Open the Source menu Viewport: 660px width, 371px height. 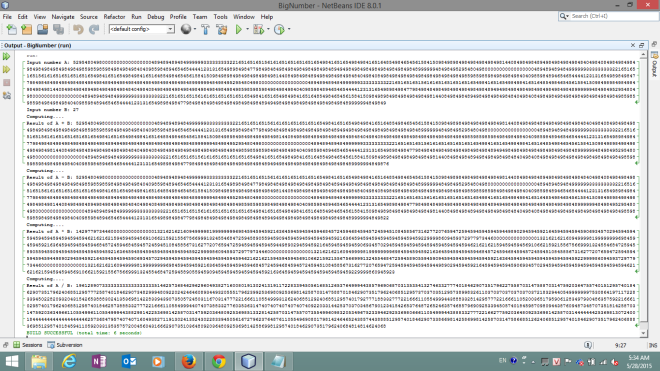[x=89, y=17]
